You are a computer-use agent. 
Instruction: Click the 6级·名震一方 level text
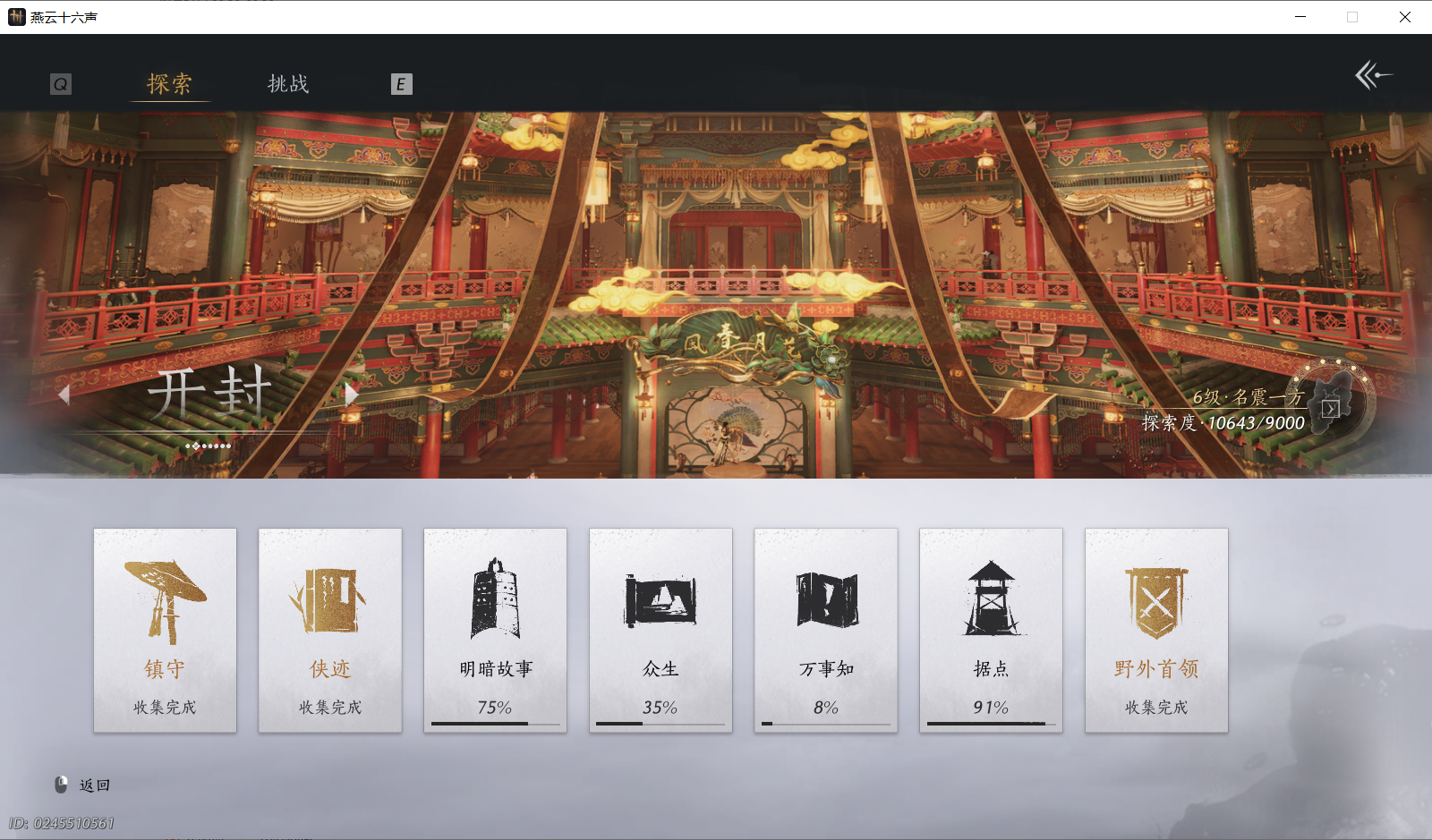point(1249,396)
